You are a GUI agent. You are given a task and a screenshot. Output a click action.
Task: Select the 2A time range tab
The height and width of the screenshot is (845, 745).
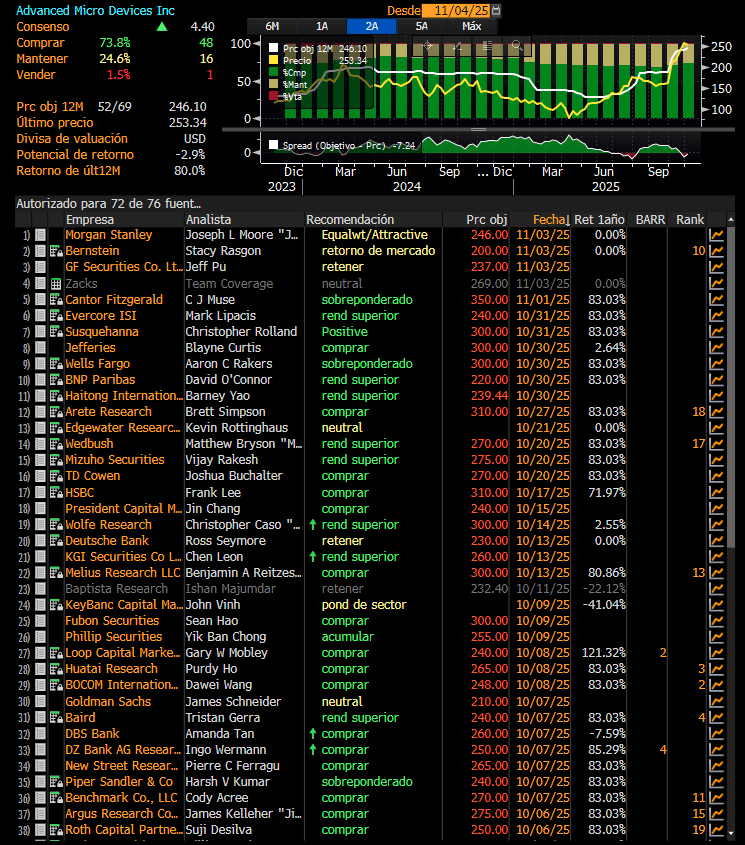[372, 26]
